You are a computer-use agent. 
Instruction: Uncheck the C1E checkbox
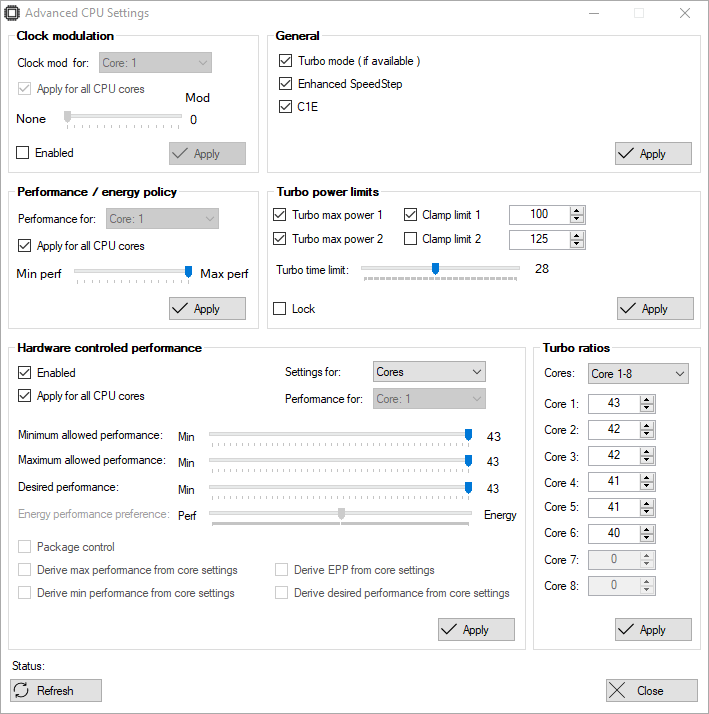[x=286, y=107]
